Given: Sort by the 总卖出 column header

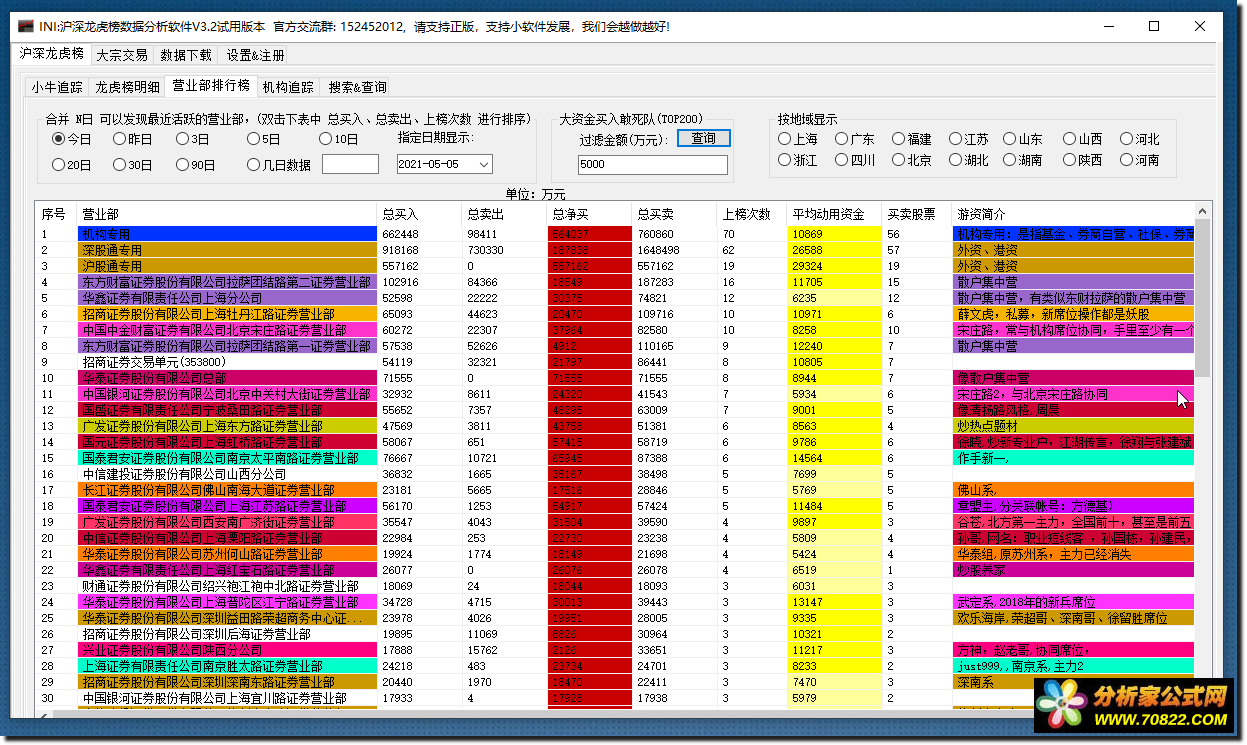Looking at the screenshot, I should pyautogui.click(x=504, y=214).
